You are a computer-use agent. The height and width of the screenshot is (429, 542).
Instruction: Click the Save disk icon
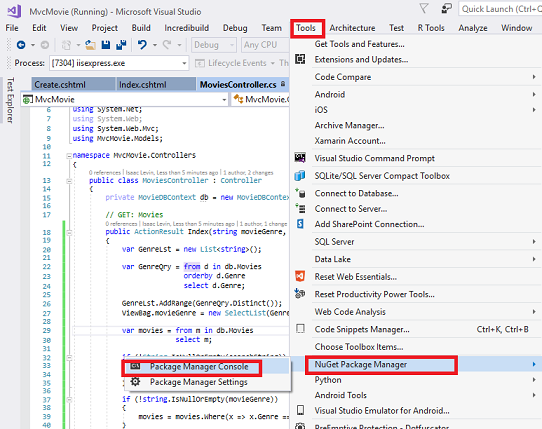pyautogui.click(x=106, y=45)
